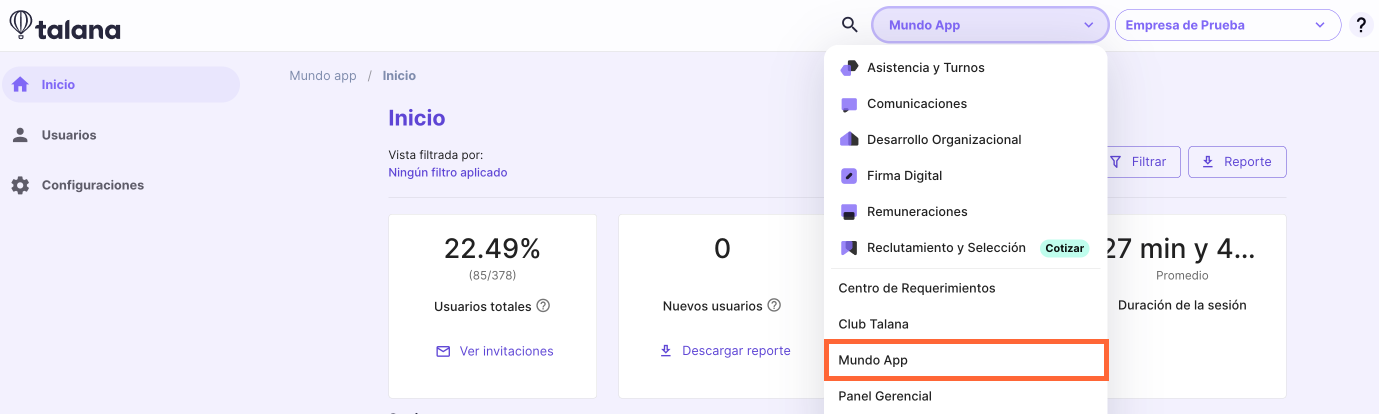Click the 22.49% total users value
The image size is (1379, 414).
click(492, 249)
